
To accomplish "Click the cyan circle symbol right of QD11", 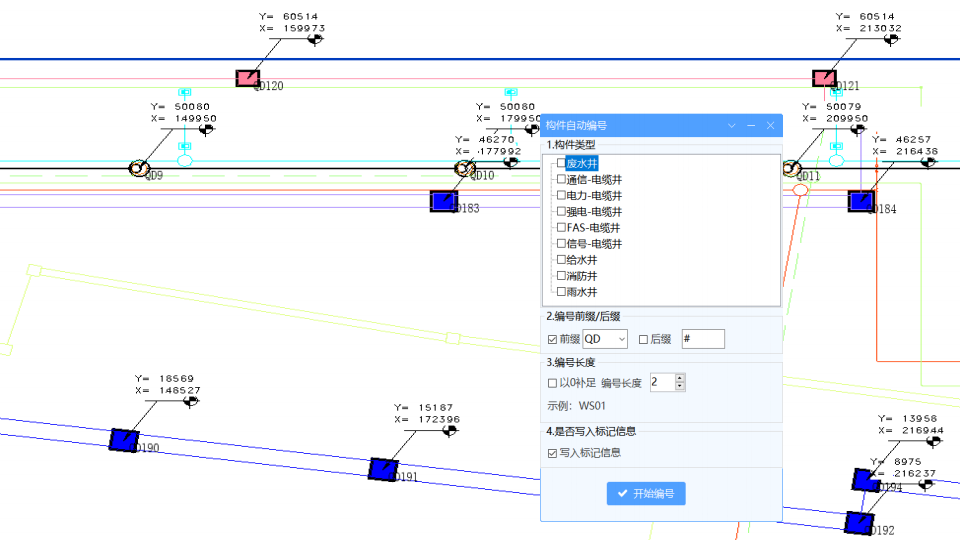I will pyautogui.click(x=836, y=160).
